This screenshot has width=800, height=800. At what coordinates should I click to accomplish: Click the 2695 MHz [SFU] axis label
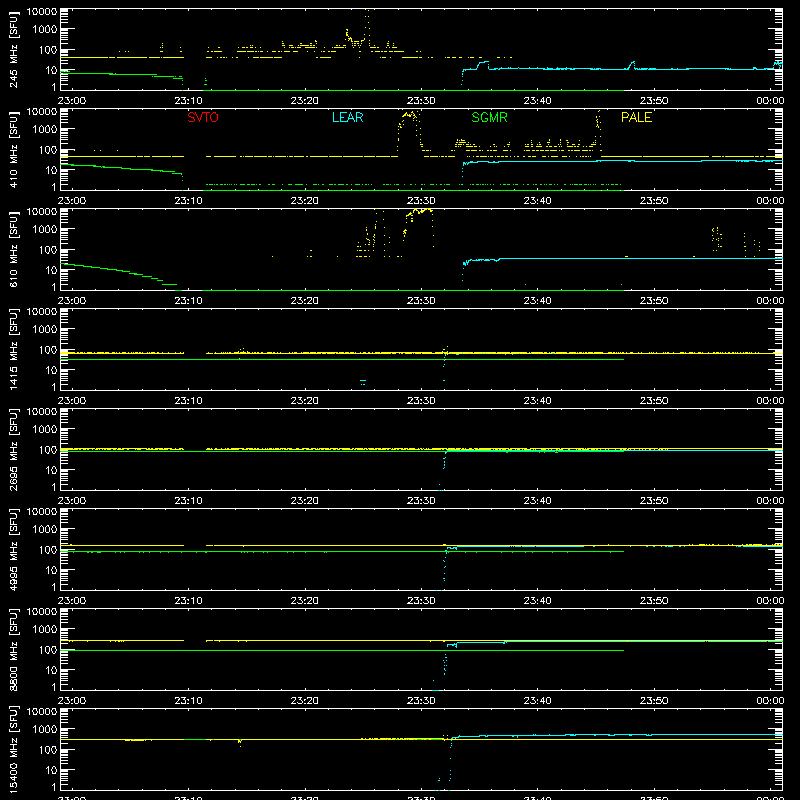[14, 449]
